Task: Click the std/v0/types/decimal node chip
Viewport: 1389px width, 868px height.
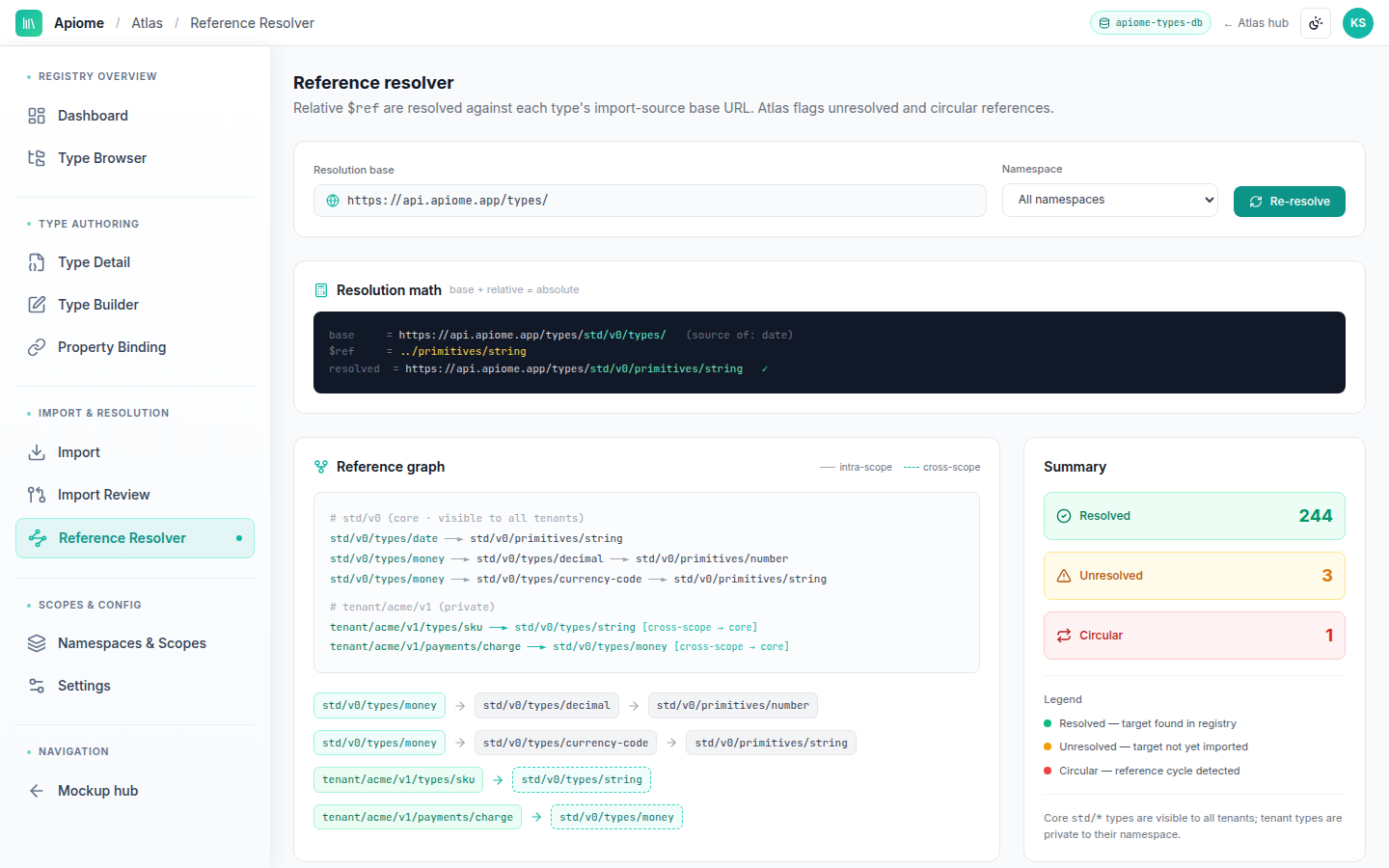Action: click(x=547, y=706)
